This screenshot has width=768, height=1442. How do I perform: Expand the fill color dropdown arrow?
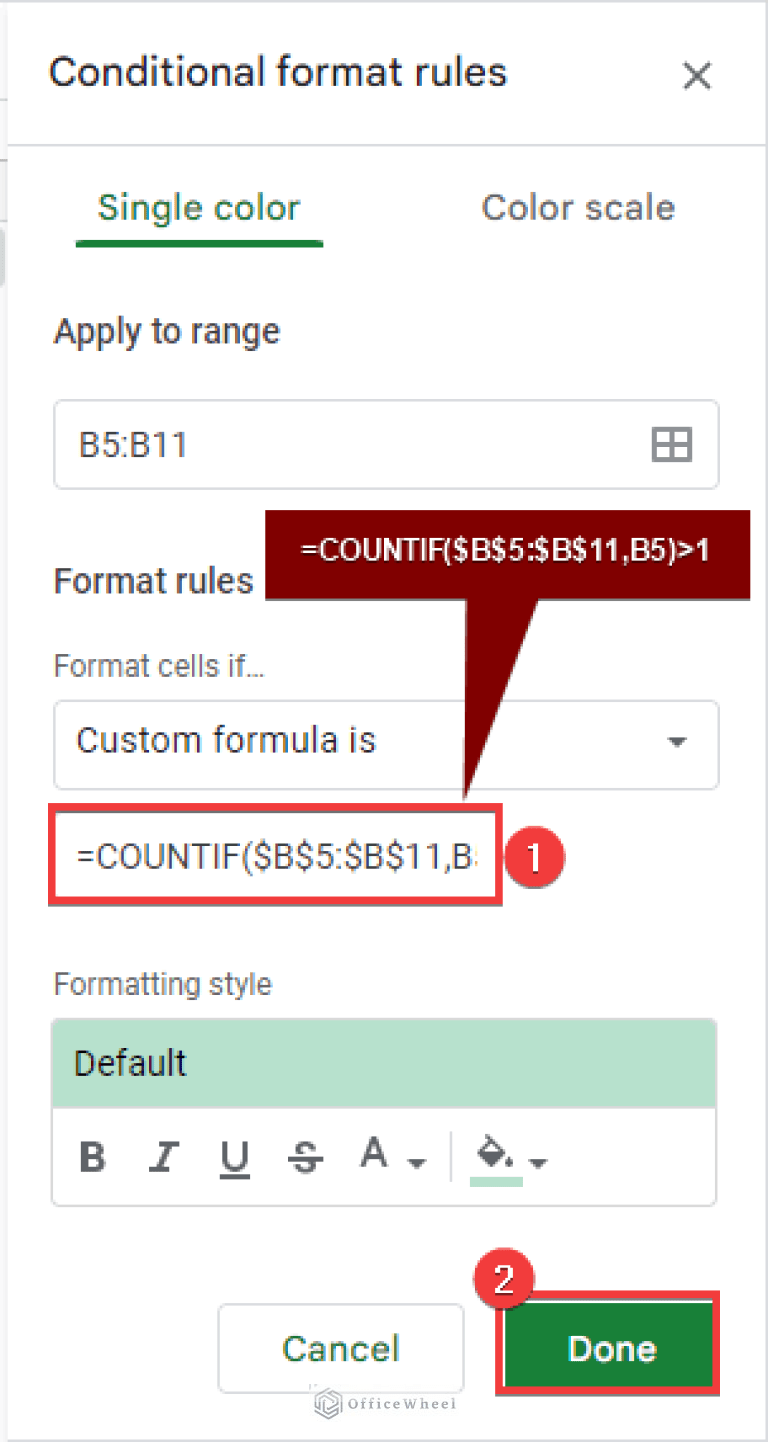pyautogui.click(x=536, y=1162)
